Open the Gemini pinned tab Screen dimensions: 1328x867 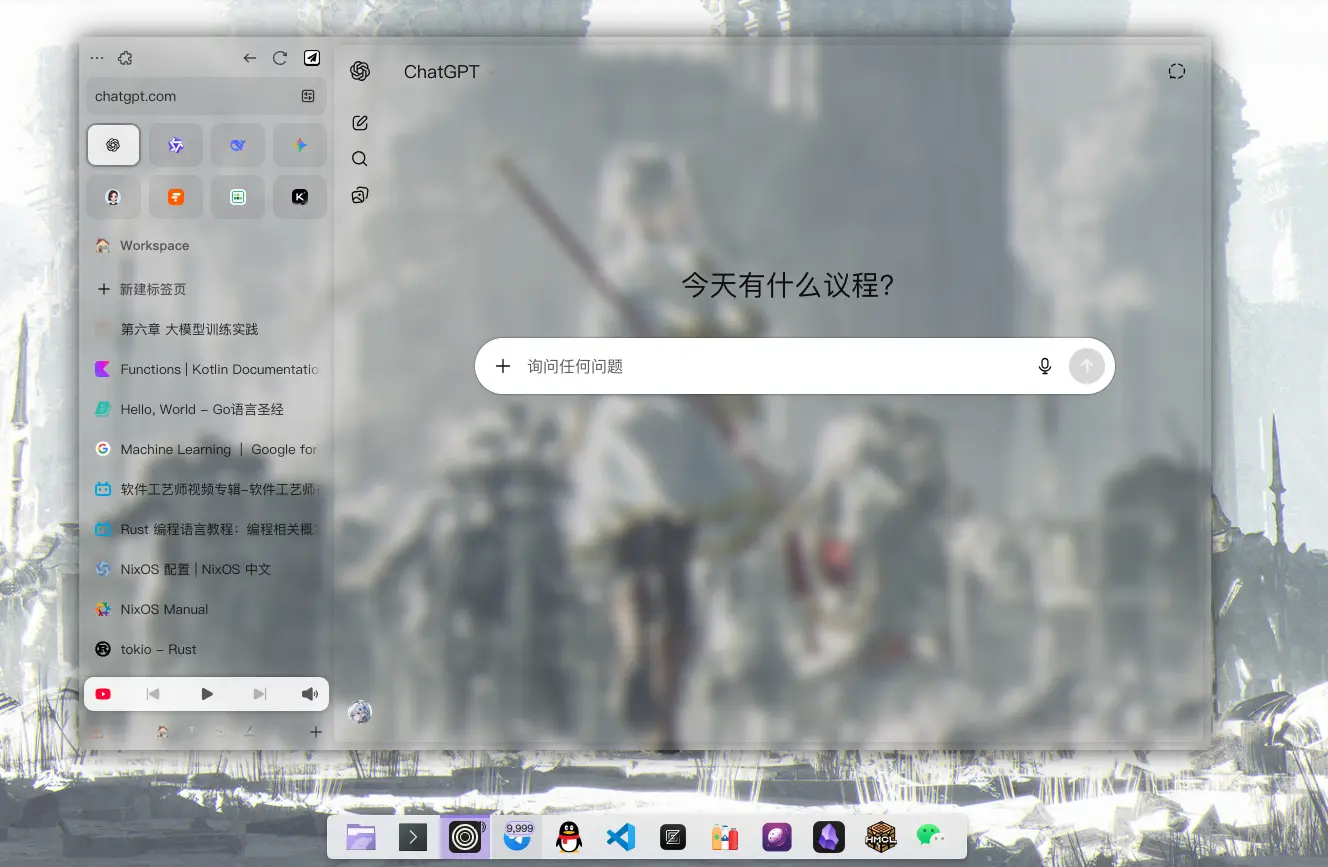click(x=300, y=145)
